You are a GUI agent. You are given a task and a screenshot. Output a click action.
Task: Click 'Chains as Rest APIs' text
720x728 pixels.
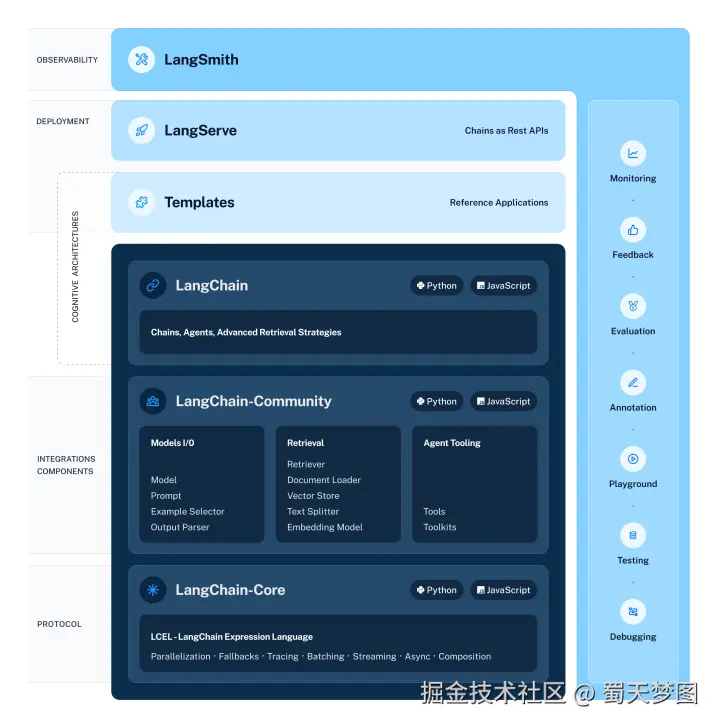[x=506, y=130]
